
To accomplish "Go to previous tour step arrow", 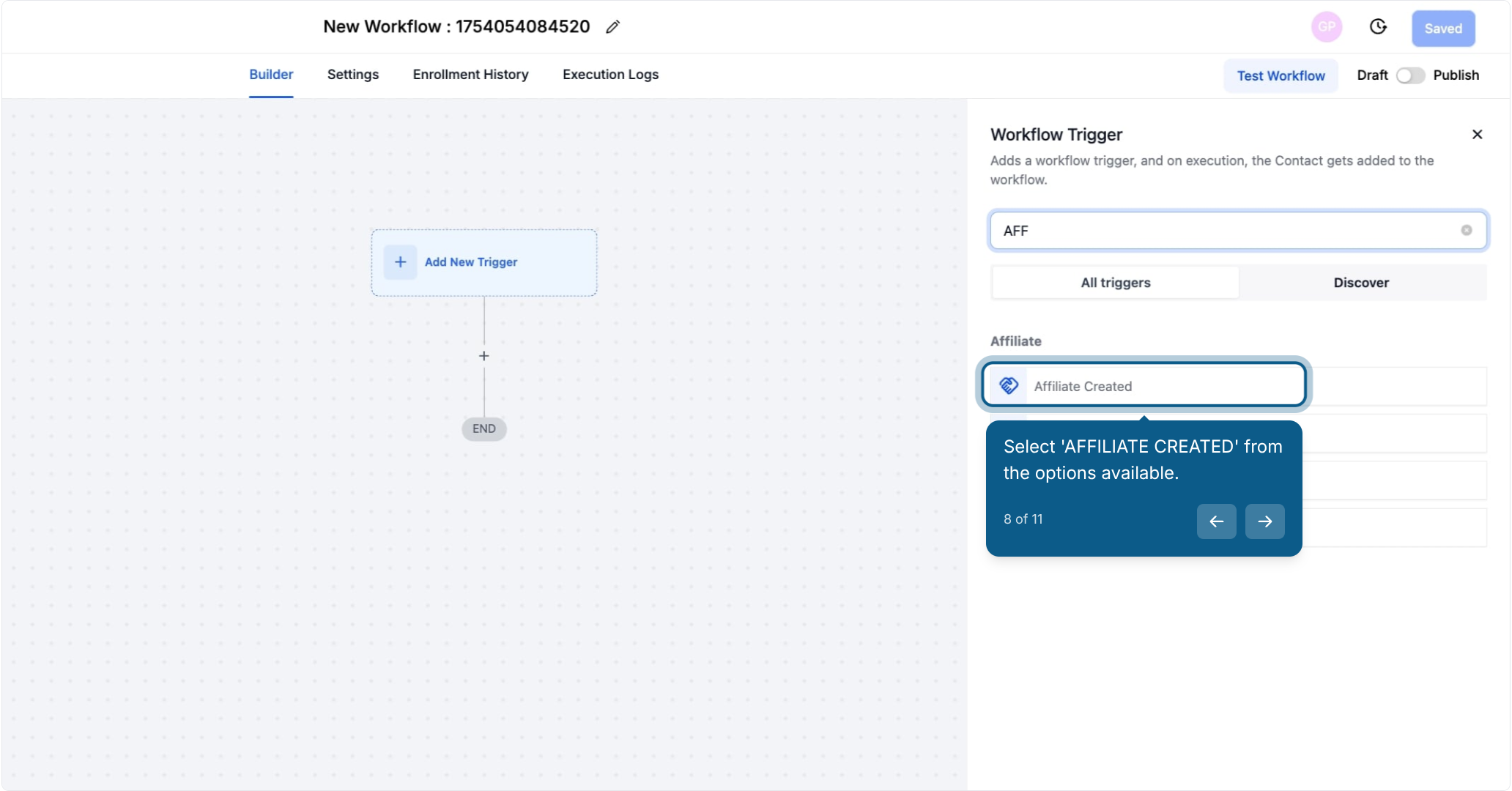I will point(1216,521).
